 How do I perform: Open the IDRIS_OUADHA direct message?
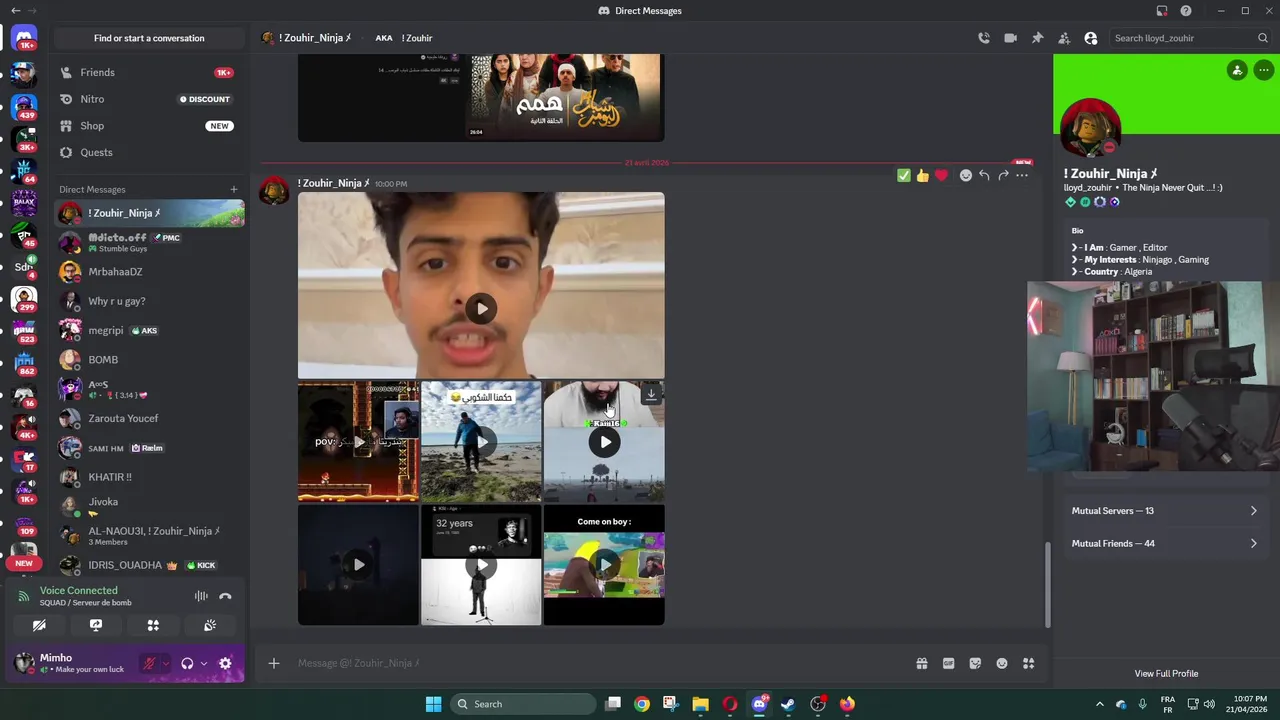(x=149, y=565)
